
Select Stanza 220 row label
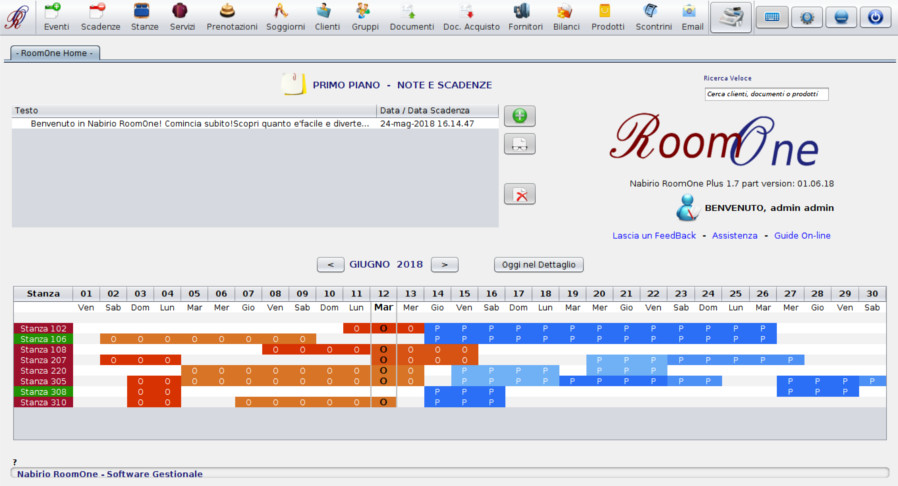(x=43, y=371)
